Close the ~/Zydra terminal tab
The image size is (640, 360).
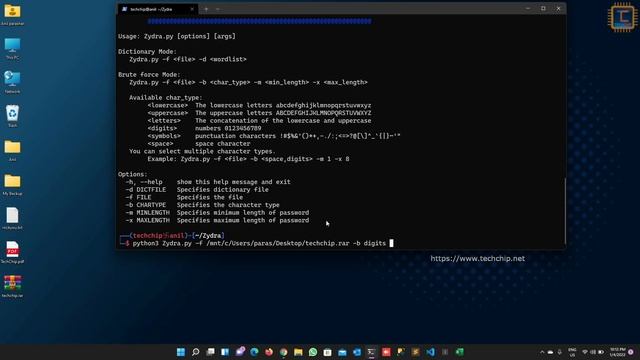coord(192,9)
